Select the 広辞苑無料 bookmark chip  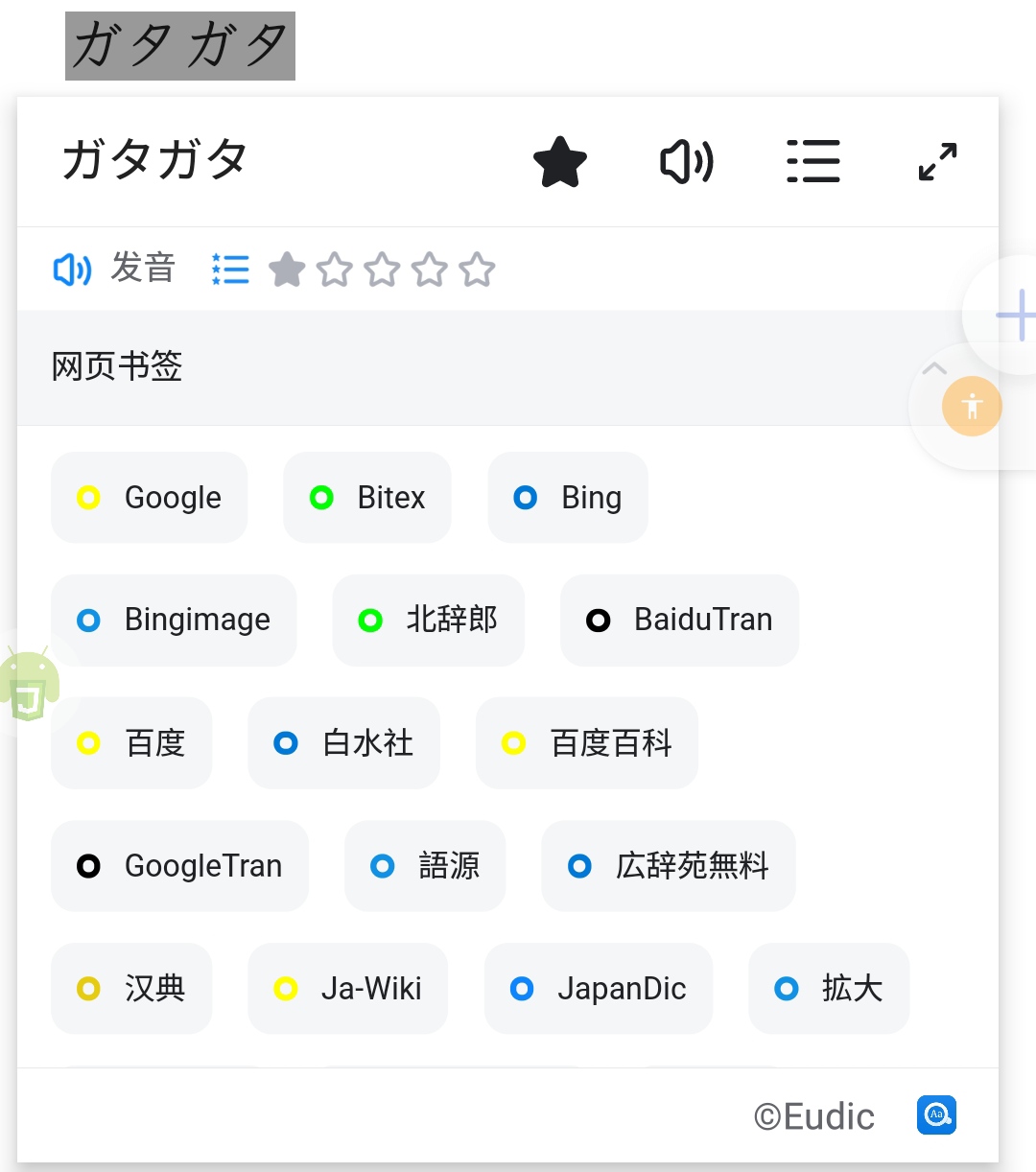click(669, 866)
